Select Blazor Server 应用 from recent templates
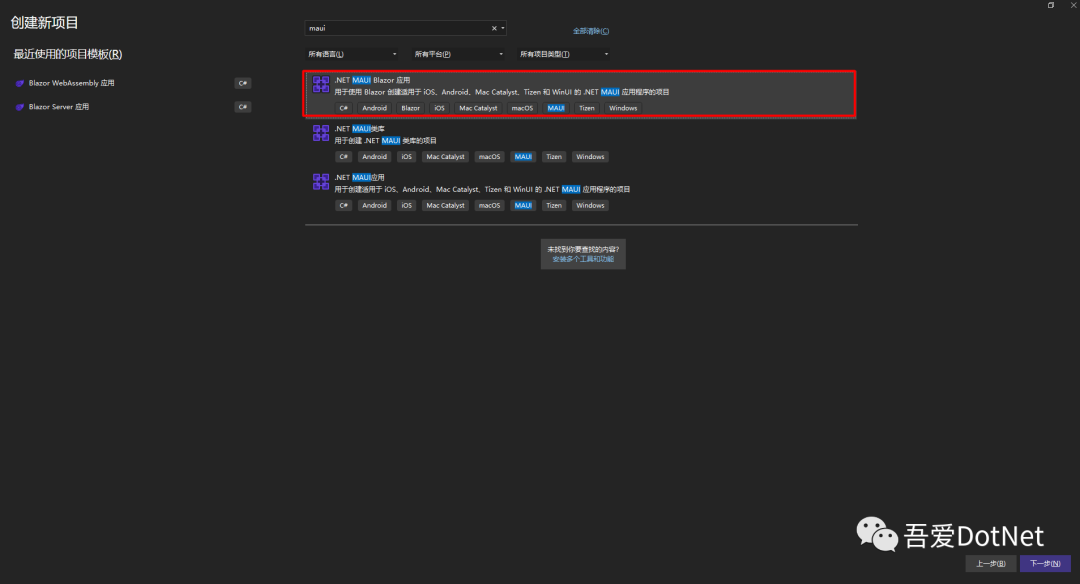This screenshot has height=584, width=1080. (59, 107)
